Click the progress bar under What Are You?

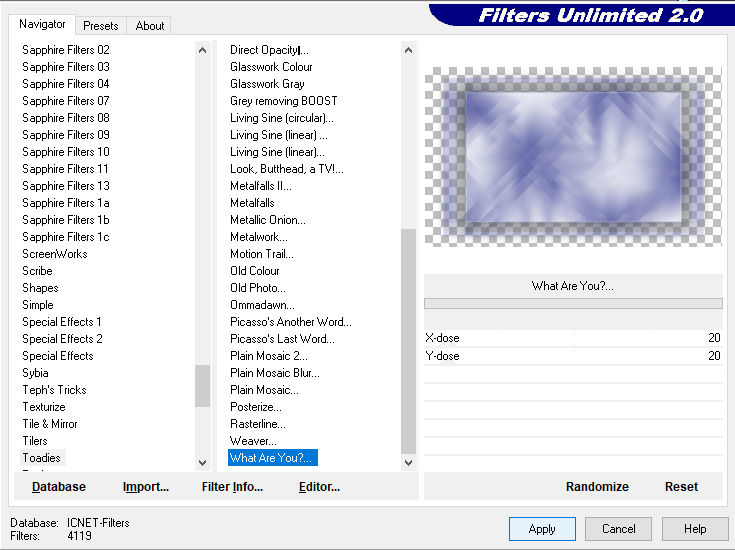573,304
